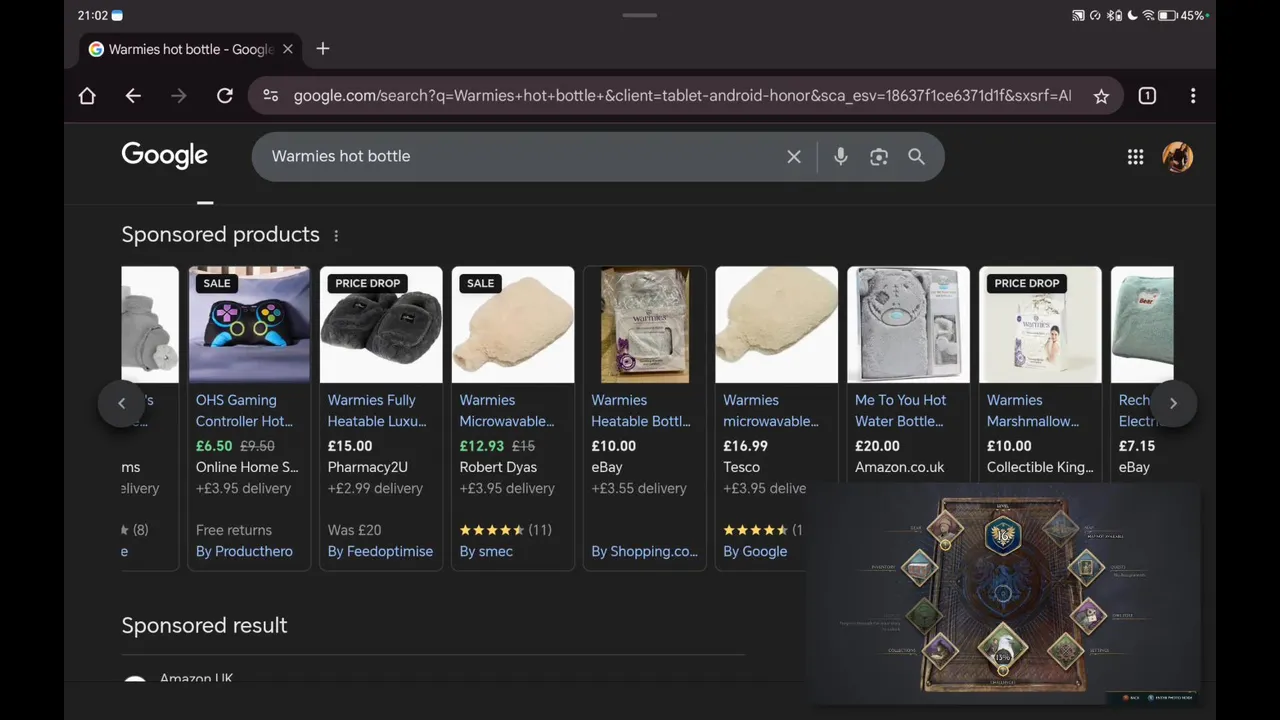
Task: Show previous sponsored products with left arrow
Action: [122, 403]
